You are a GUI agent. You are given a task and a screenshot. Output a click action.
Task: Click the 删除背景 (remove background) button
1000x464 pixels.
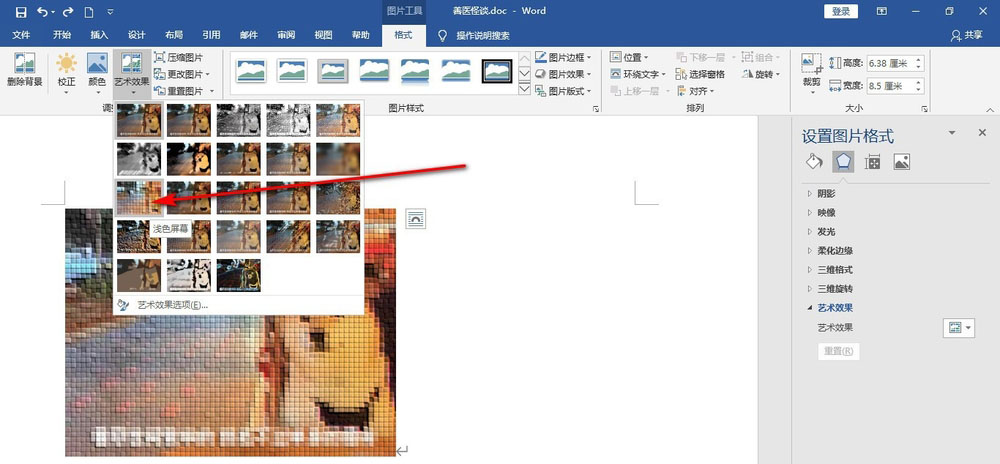click(25, 72)
